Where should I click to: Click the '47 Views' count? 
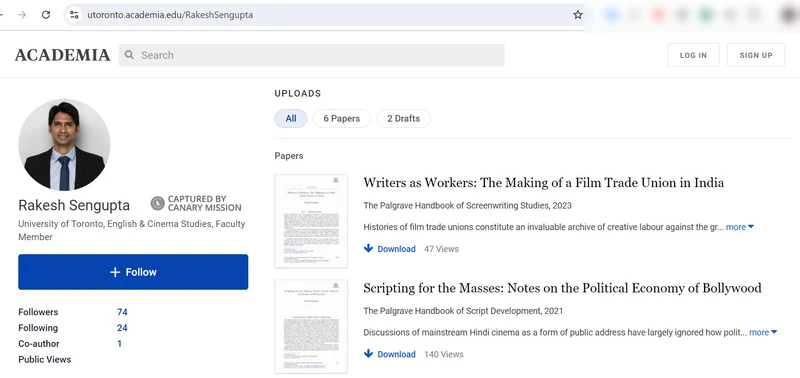click(x=441, y=249)
